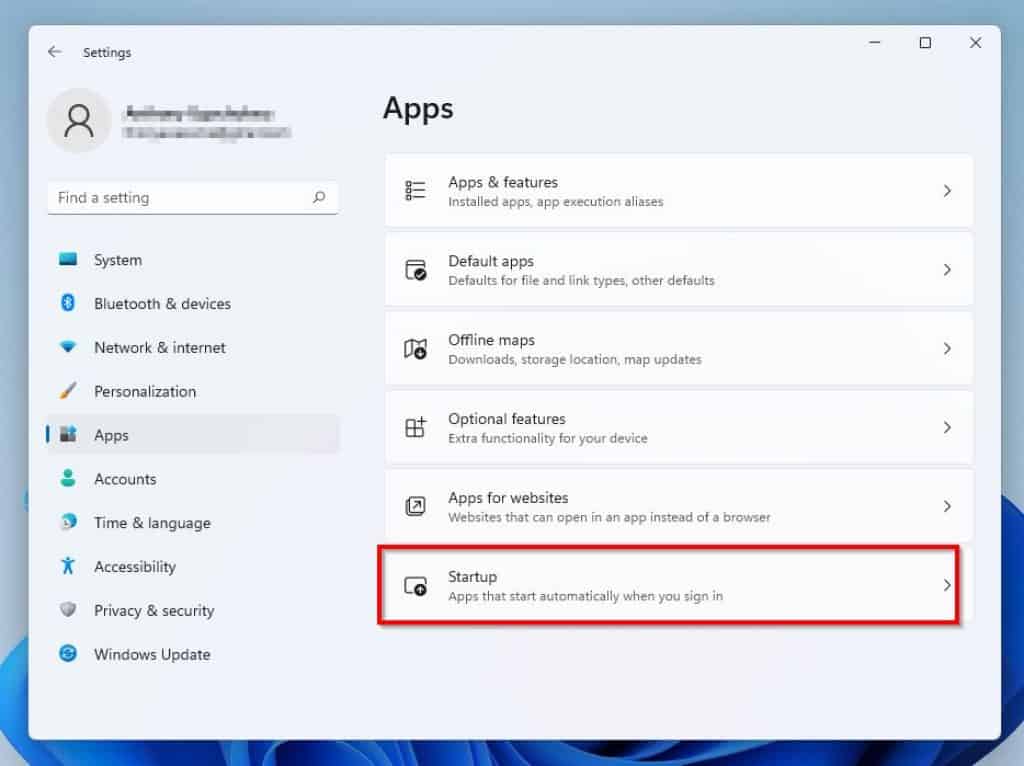Select Personalization in the sidebar

click(x=193, y=391)
